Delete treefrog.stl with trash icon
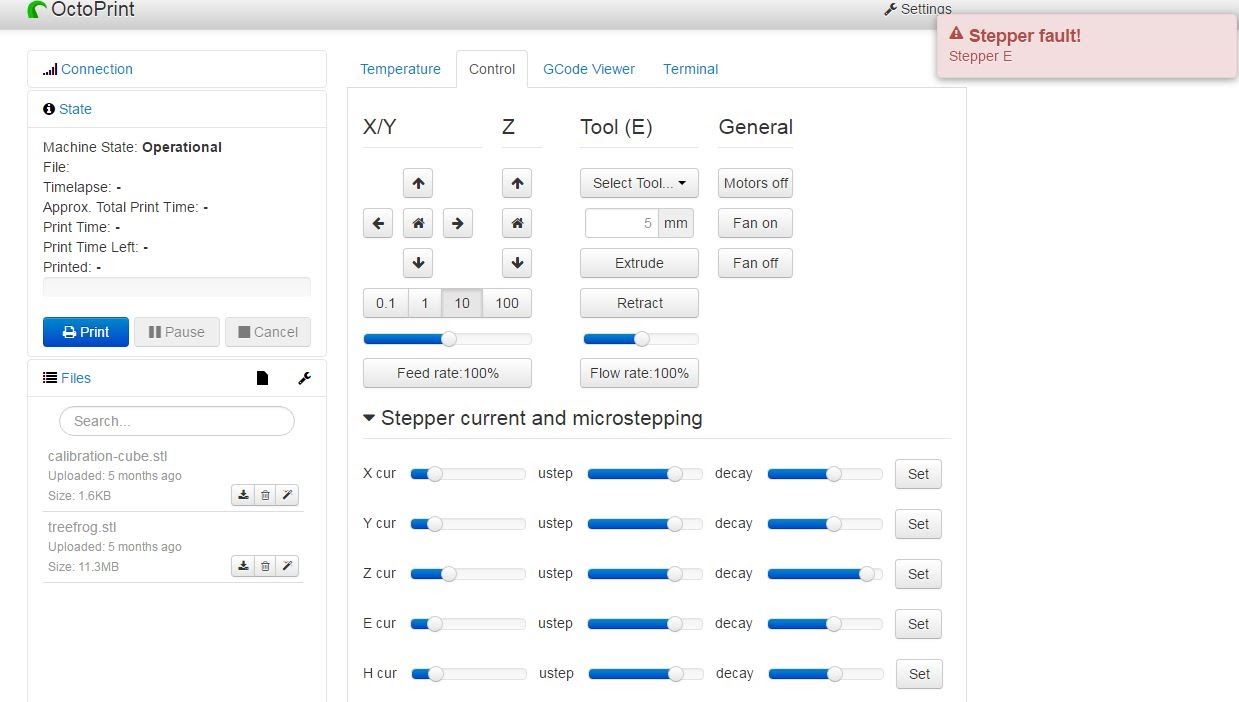Image resolution: width=1239 pixels, height=702 pixels. pyautogui.click(x=265, y=566)
